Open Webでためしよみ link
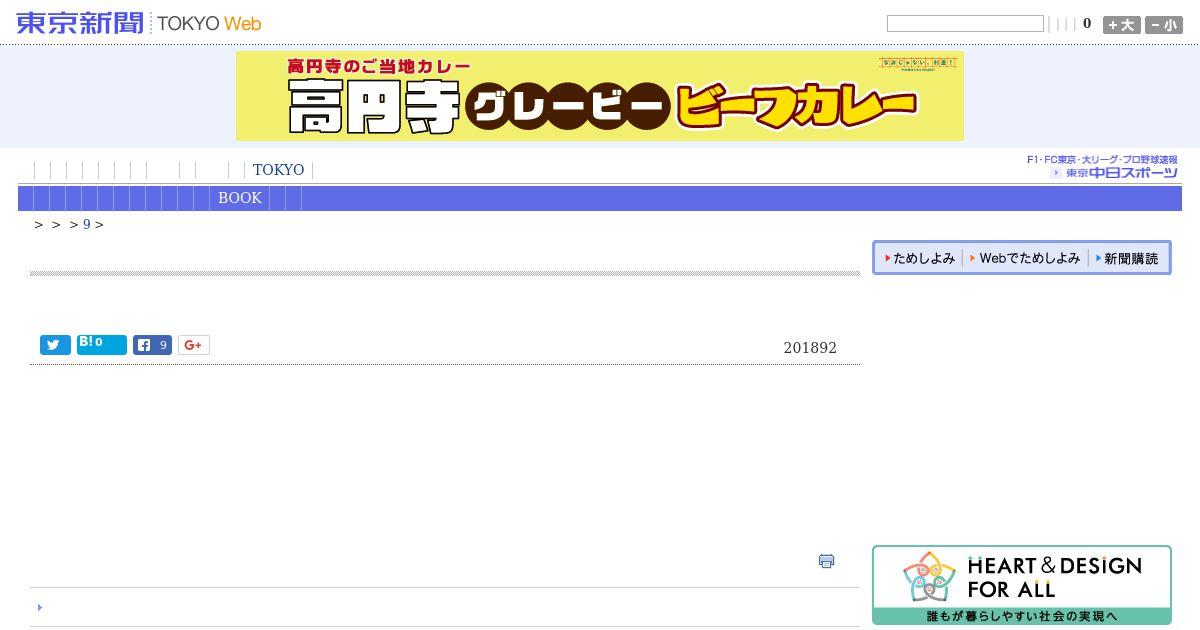Image resolution: width=1200 pixels, height=630 pixels. click(x=1025, y=258)
